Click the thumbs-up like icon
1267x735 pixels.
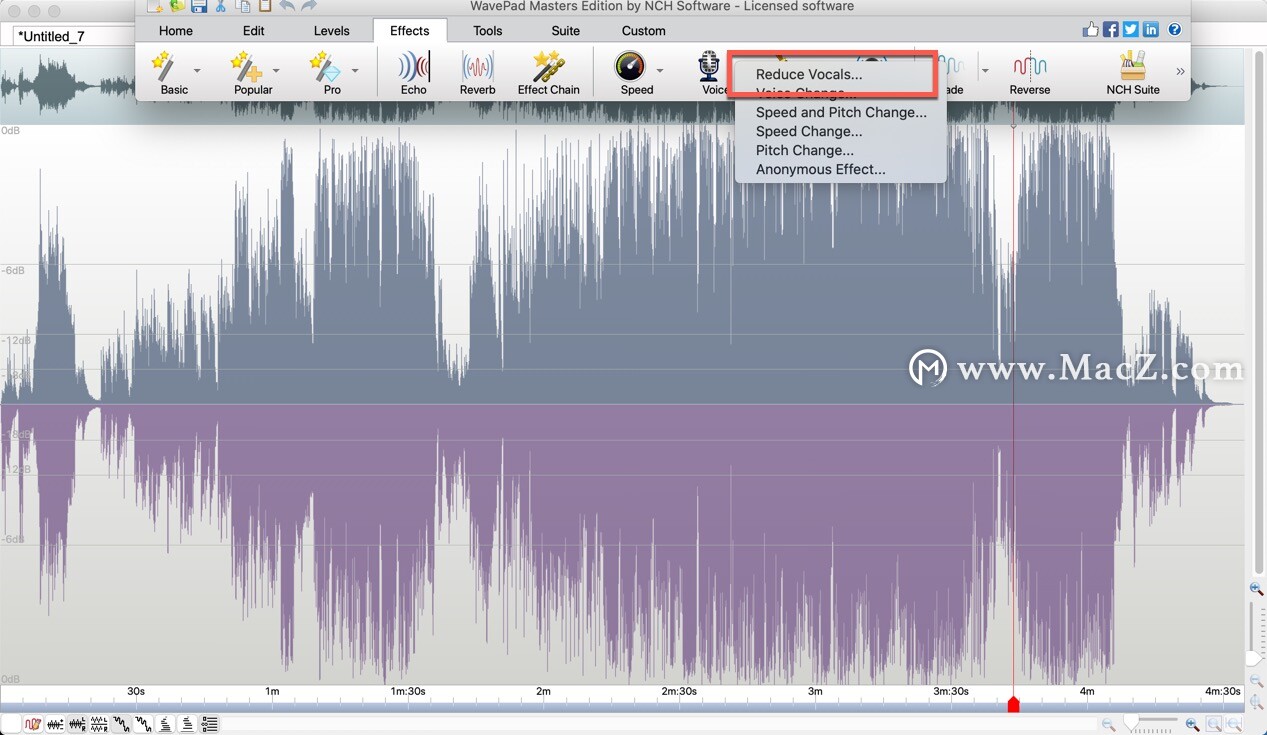point(1090,30)
